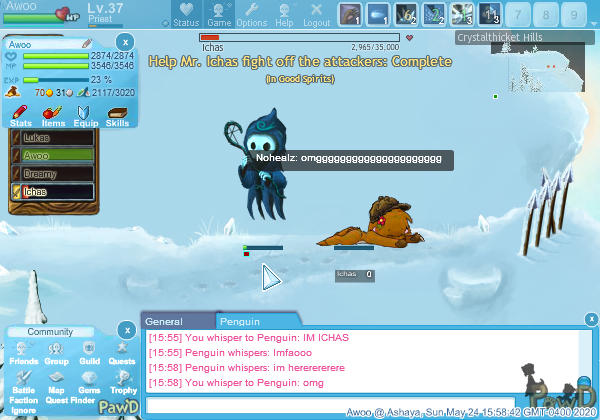Close the Awoo character panel
Viewport: 600px width, 420px height.
tap(124, 41)
